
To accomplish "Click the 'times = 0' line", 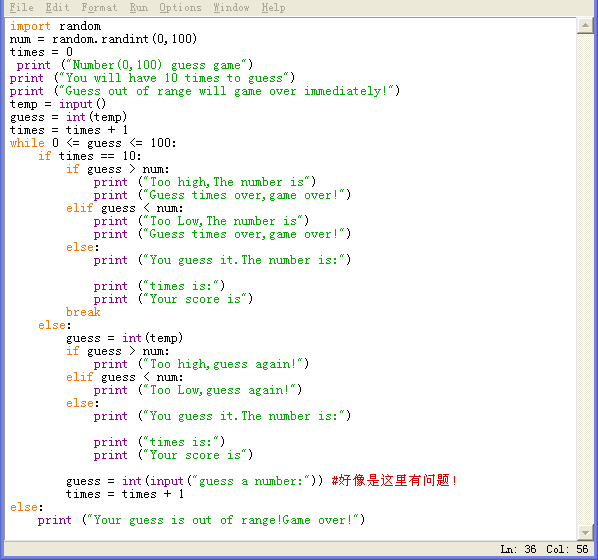I will point(41,52).
